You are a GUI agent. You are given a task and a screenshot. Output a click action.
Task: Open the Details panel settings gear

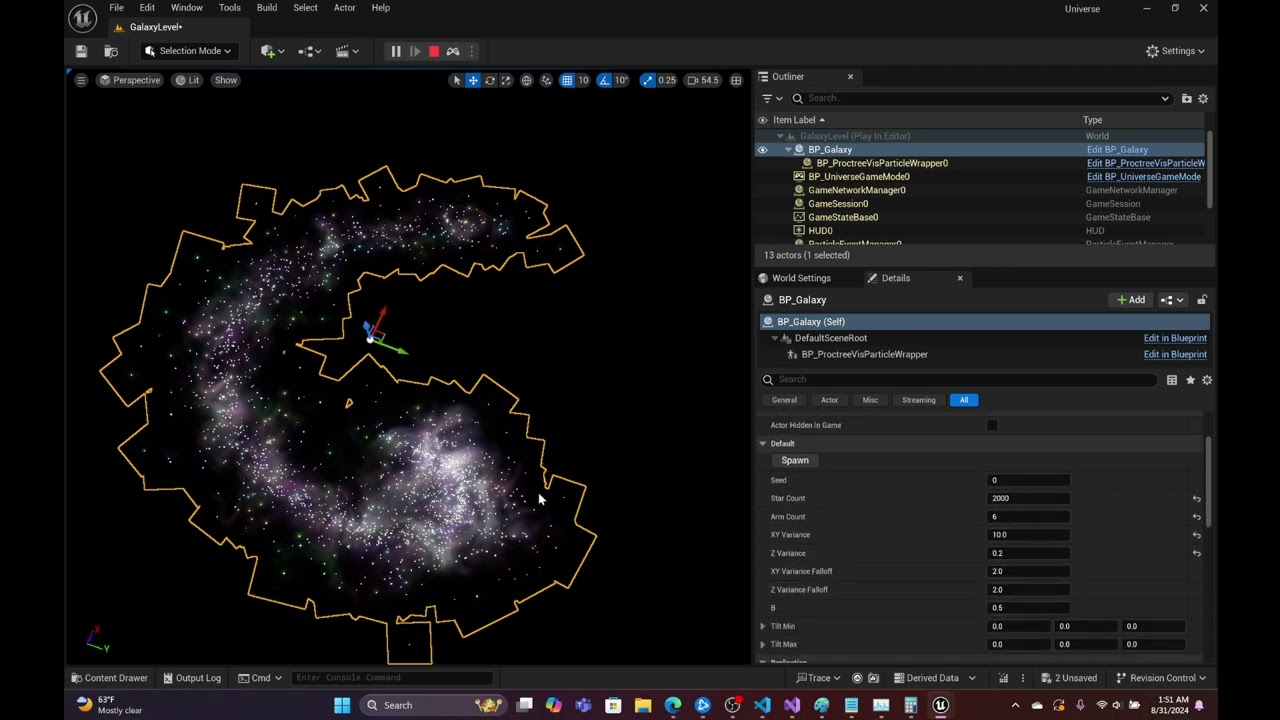(x=1207, y=380)
